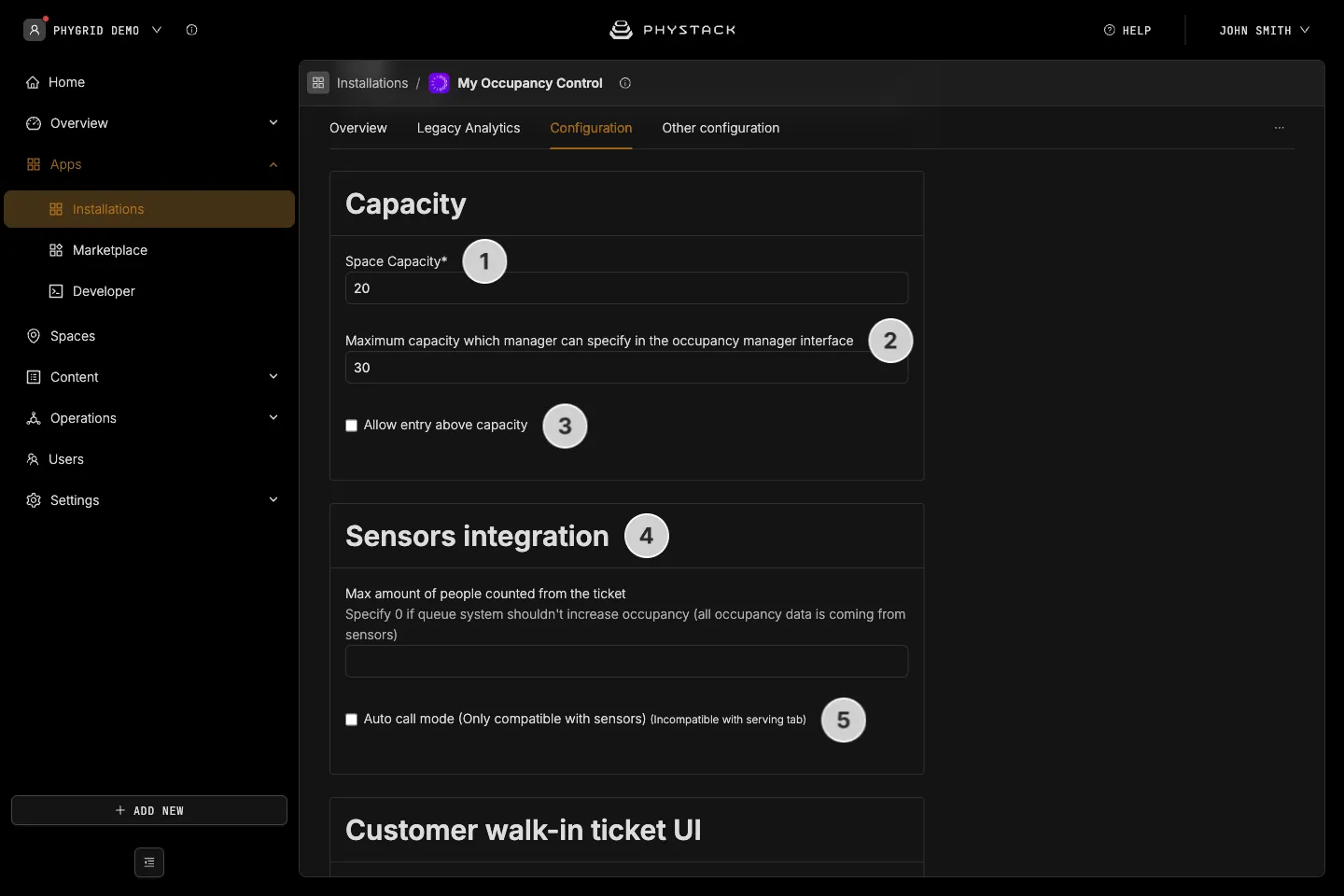Click the Spaces location pin icon
Image resolution: width=1344 pixels, height=896 pixels.
coord(34,336)
